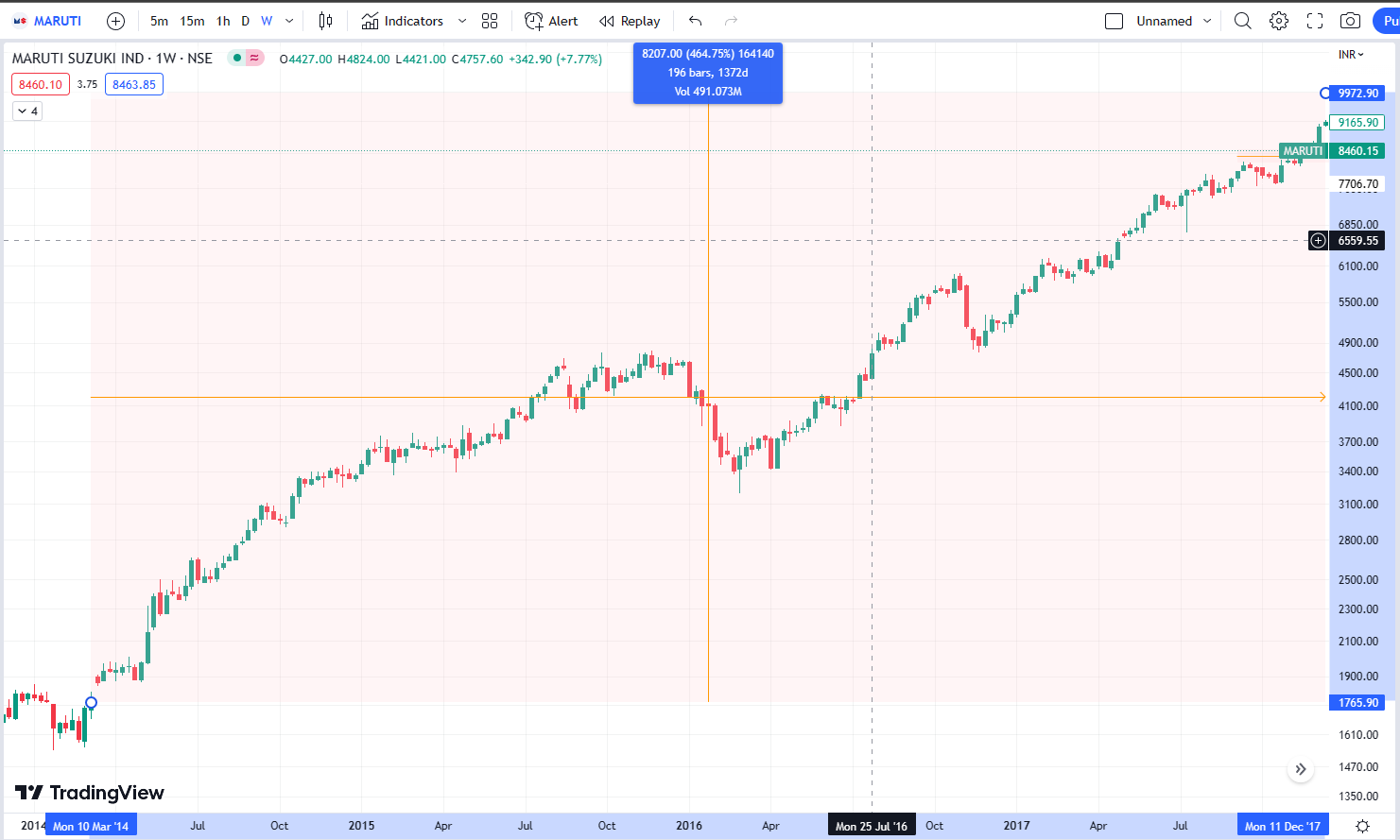Viewport: 1400px width, 840px height.
Task: Open the Indicators dialog
Action: pos(402,21)
